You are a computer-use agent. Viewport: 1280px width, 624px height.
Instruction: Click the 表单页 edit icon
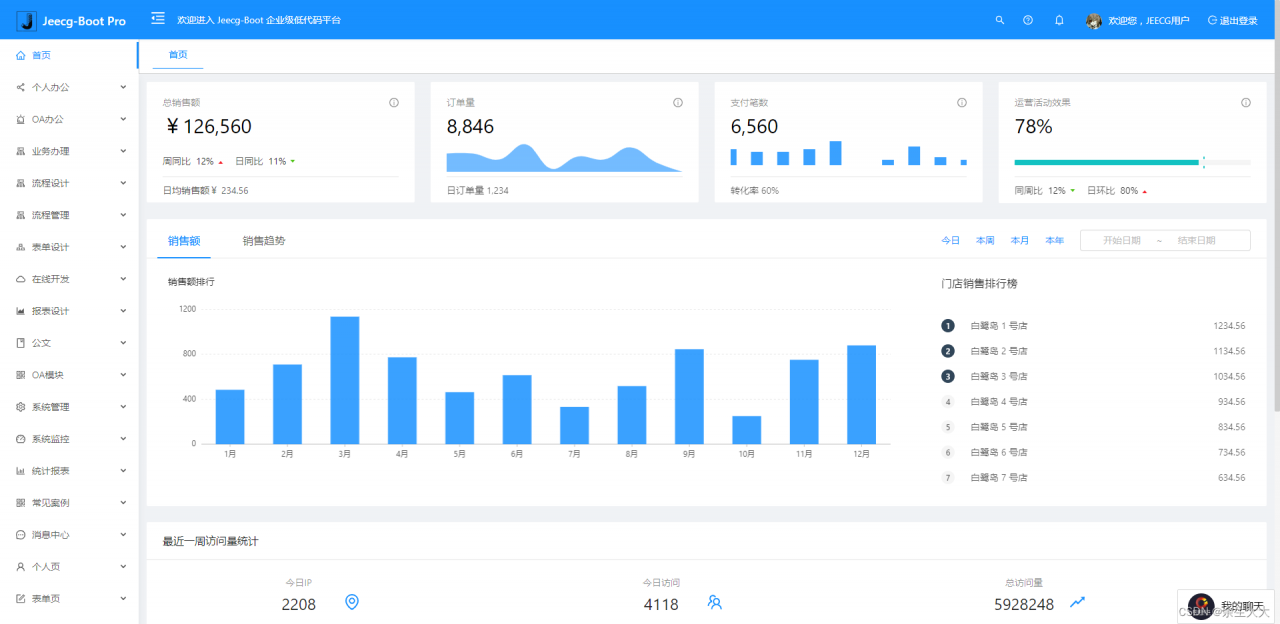[21, 599]
